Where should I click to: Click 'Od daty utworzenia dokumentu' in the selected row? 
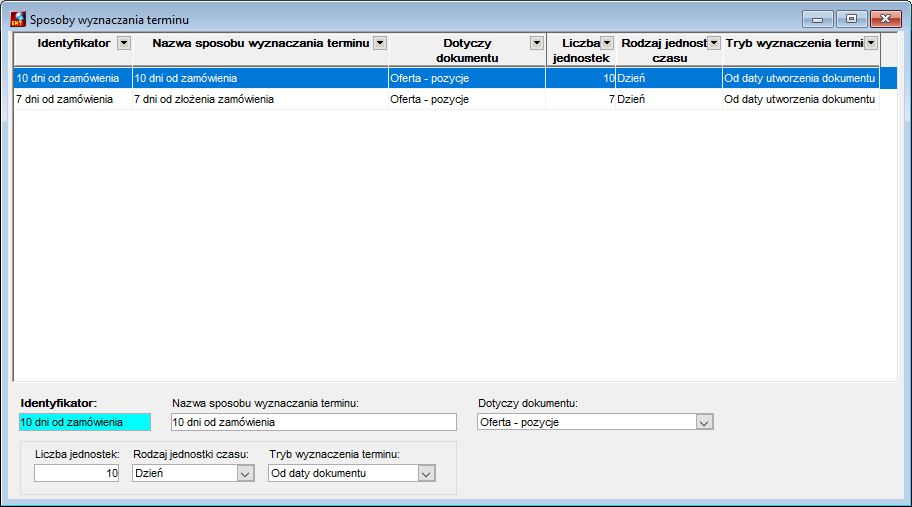coord(801,78)
